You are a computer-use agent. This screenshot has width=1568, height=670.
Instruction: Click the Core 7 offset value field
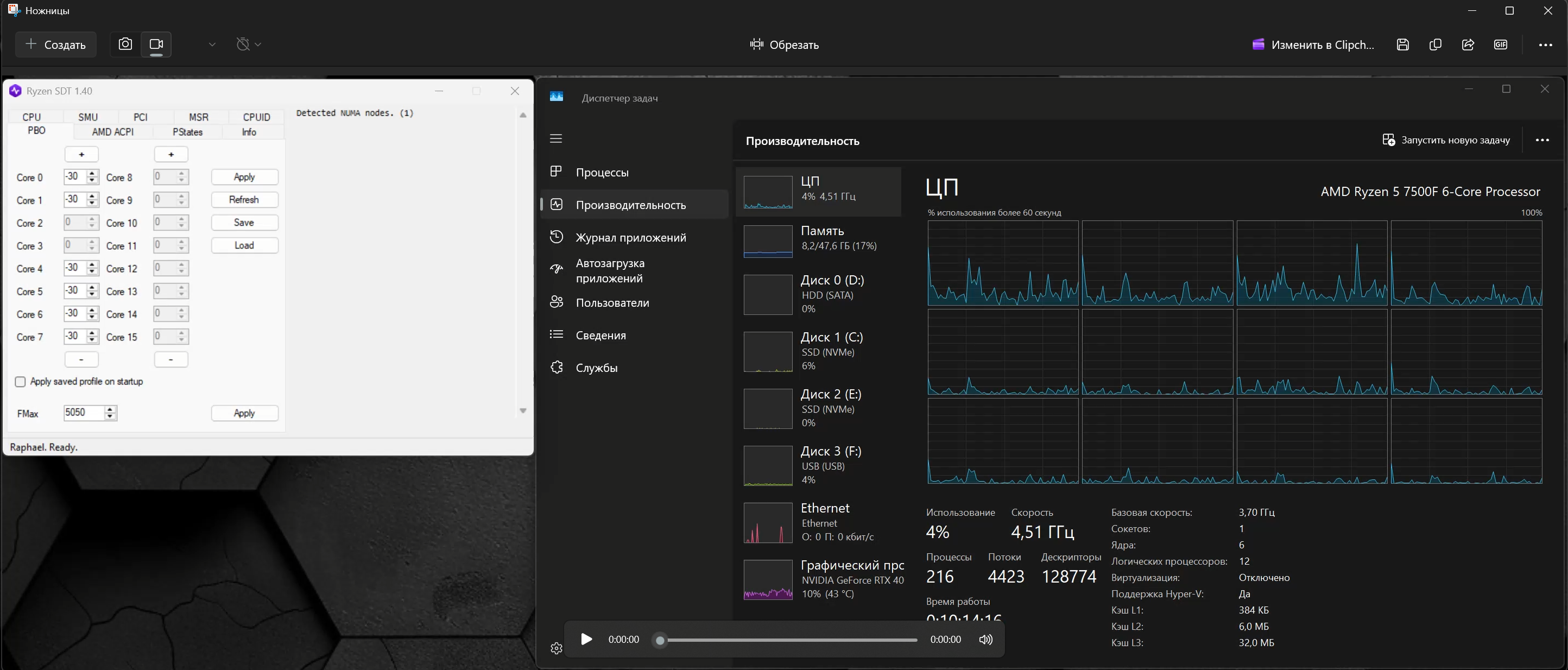pos(75,337)
